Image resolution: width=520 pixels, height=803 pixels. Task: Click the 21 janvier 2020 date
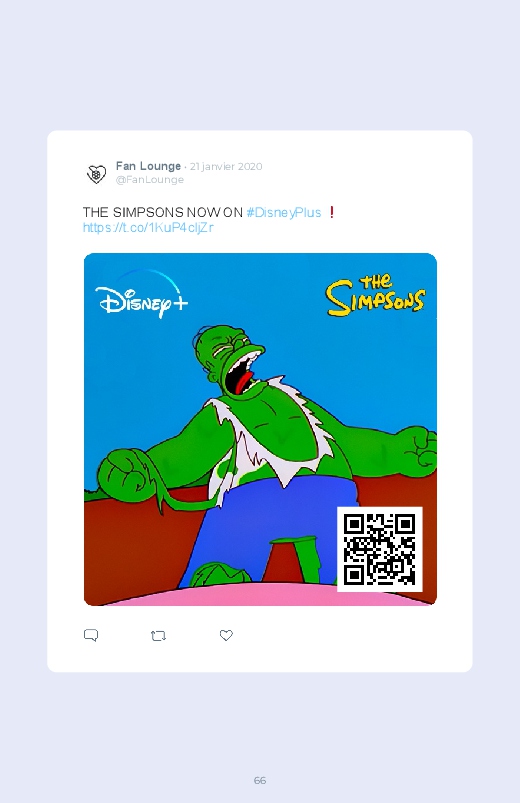(x=226, y=166)
